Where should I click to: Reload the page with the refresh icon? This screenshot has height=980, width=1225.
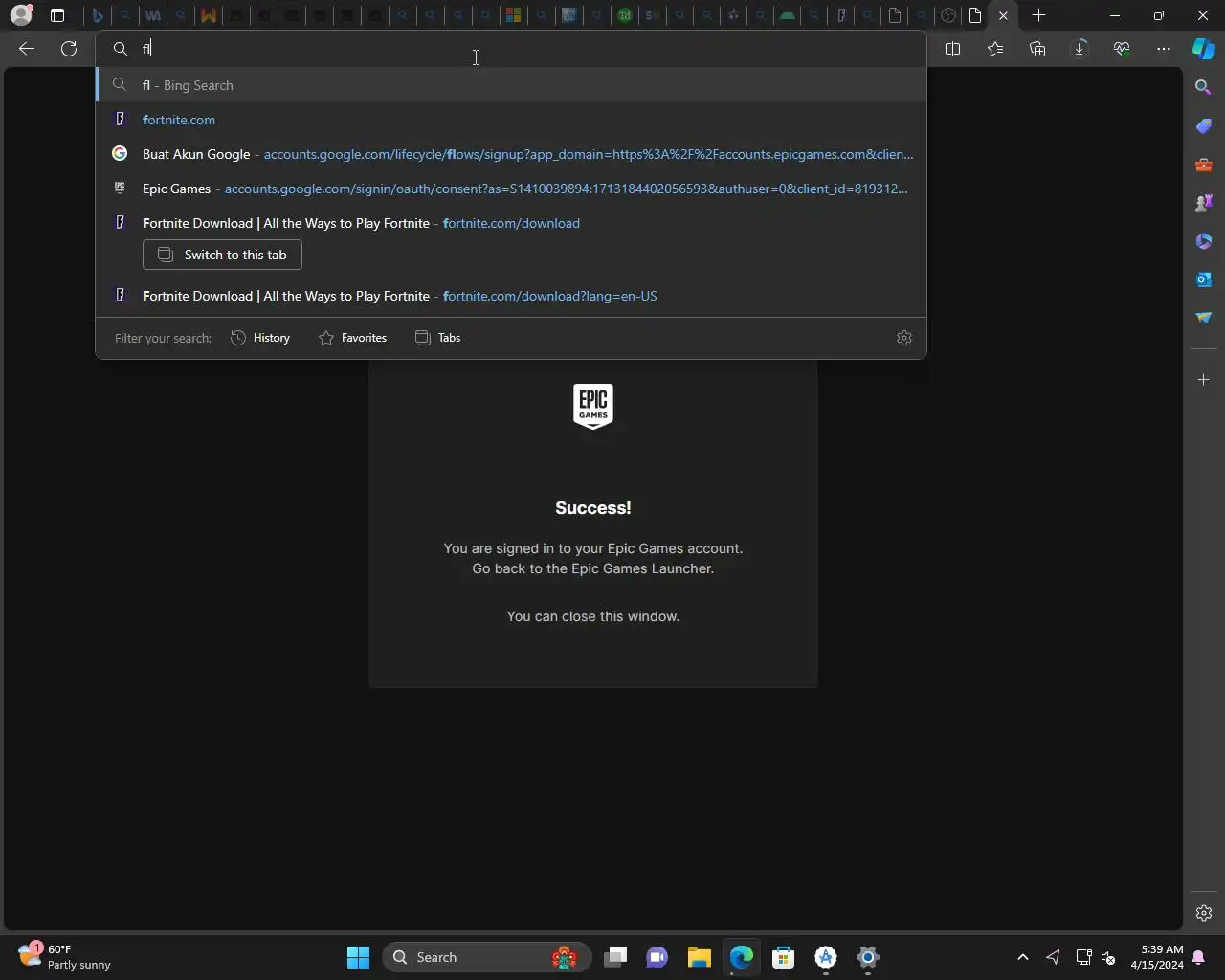[x=69, y=49]
